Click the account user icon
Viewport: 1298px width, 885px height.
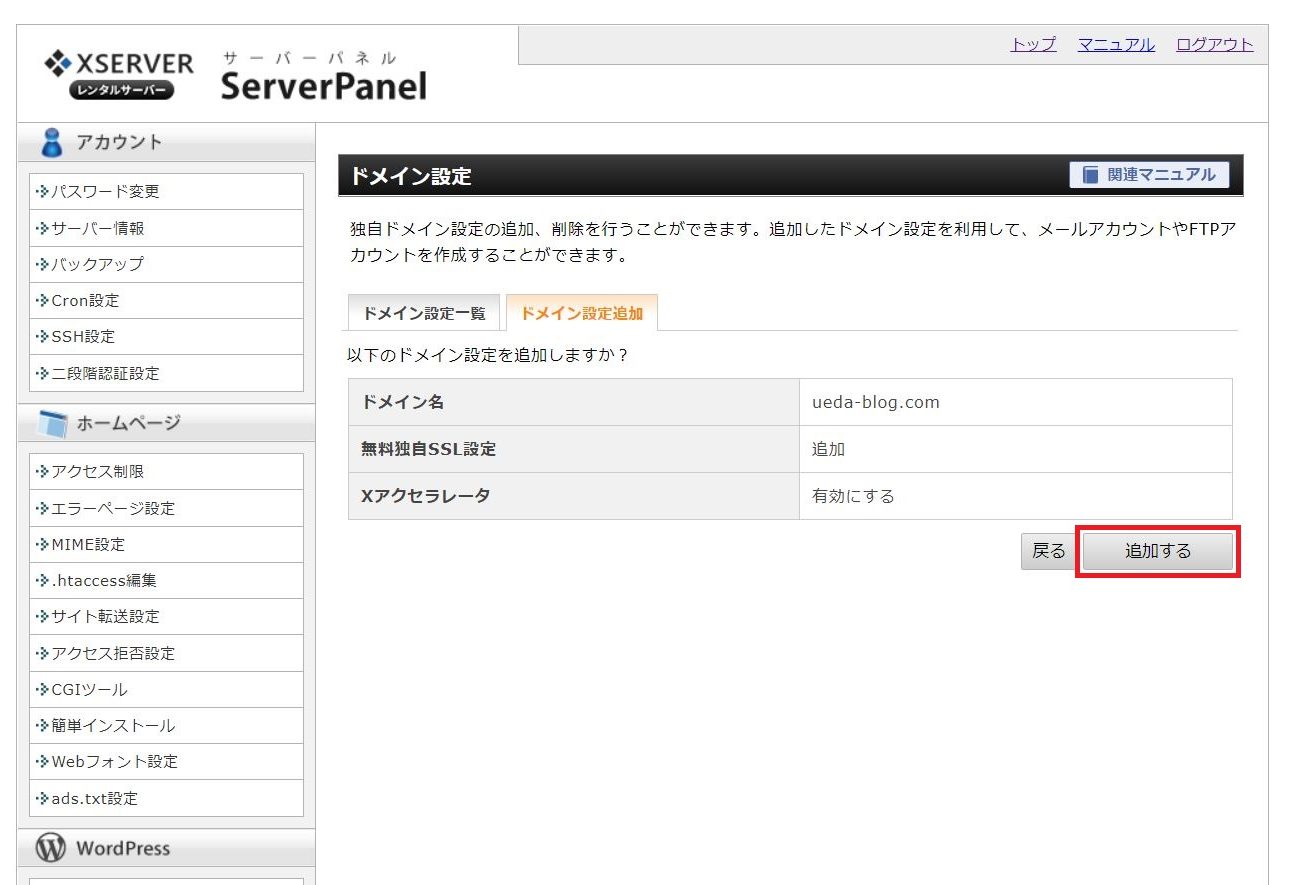coord(51,142)
